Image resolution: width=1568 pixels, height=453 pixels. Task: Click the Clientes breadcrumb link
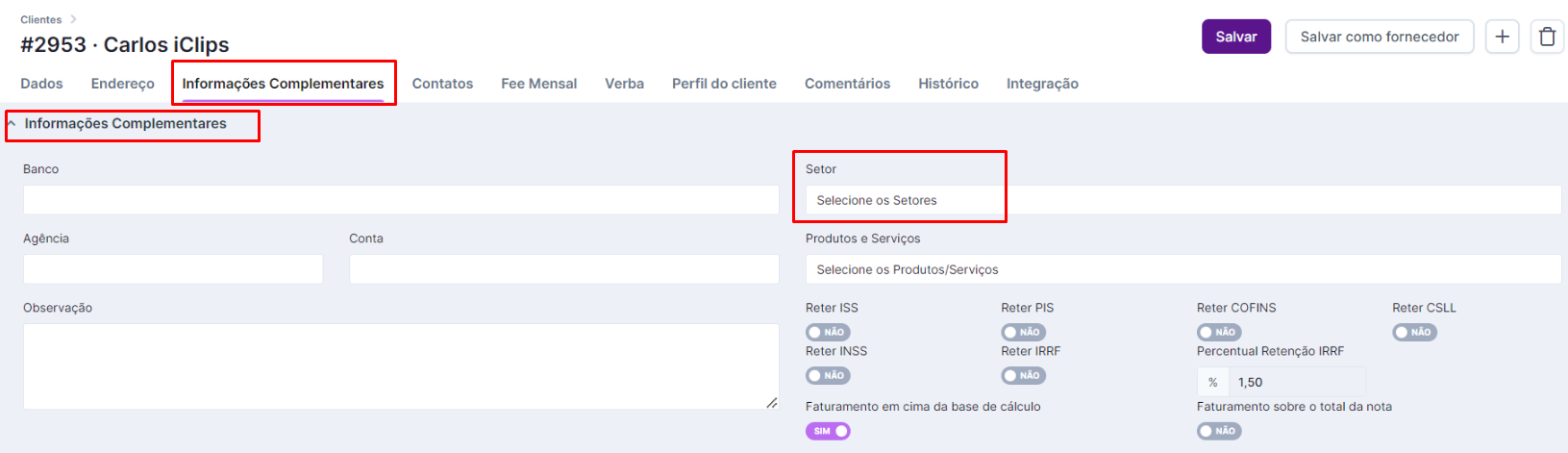(40, 19)
